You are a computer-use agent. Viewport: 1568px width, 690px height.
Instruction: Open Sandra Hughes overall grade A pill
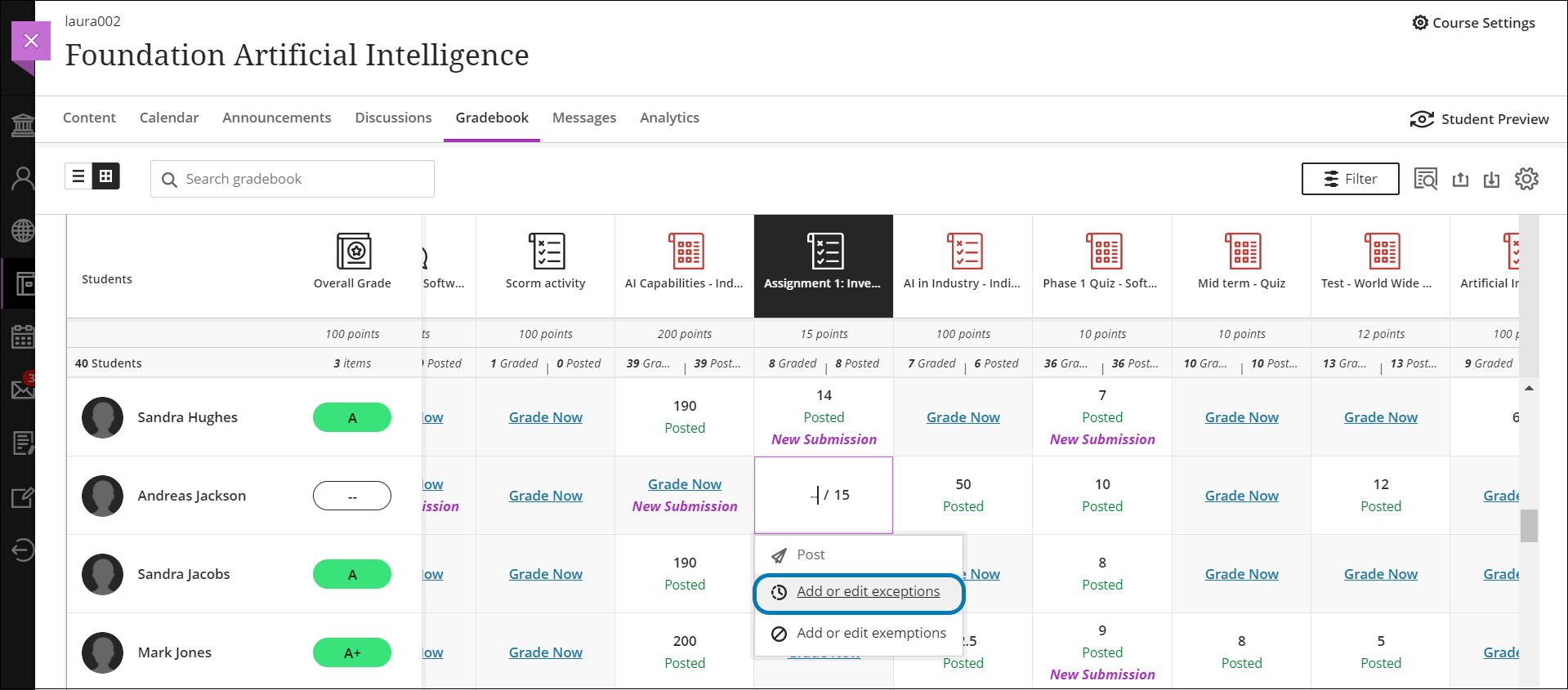click(352, 418)
